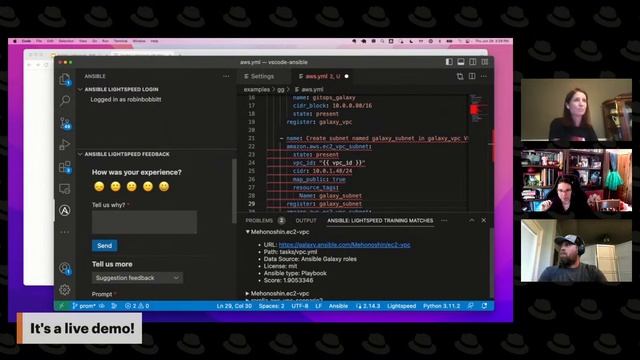
Task: Open the notifications bell in status bar
Action: pos(484,306)
